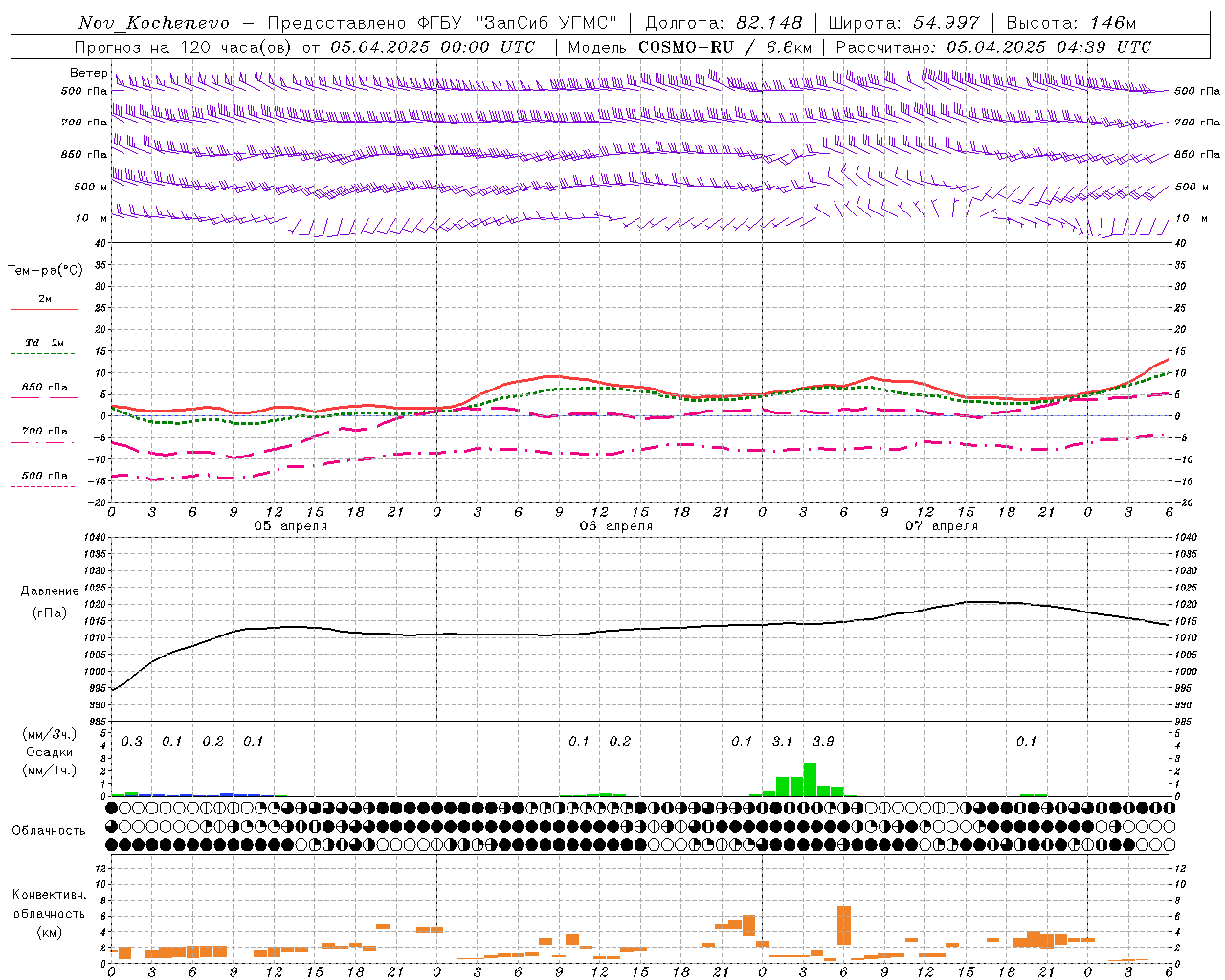Click the Широта: 54.997 value

pos(903,23)
